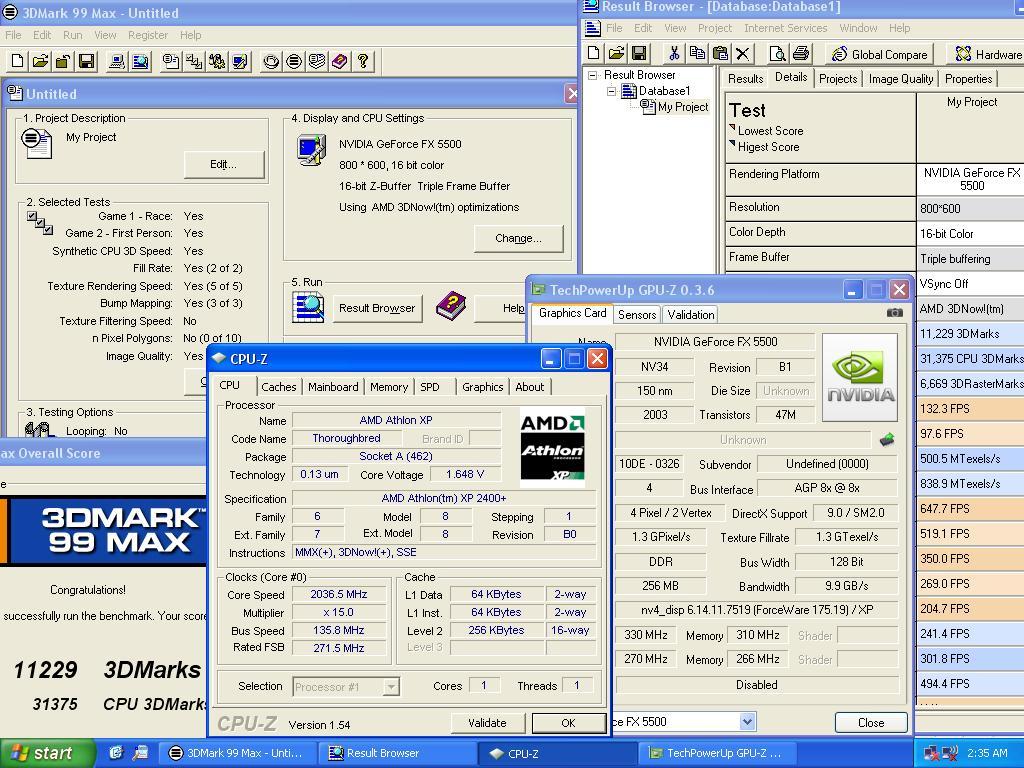
Task: Click the stacked pages icon in 3DMark toolbar
Action: click(317, 61)
